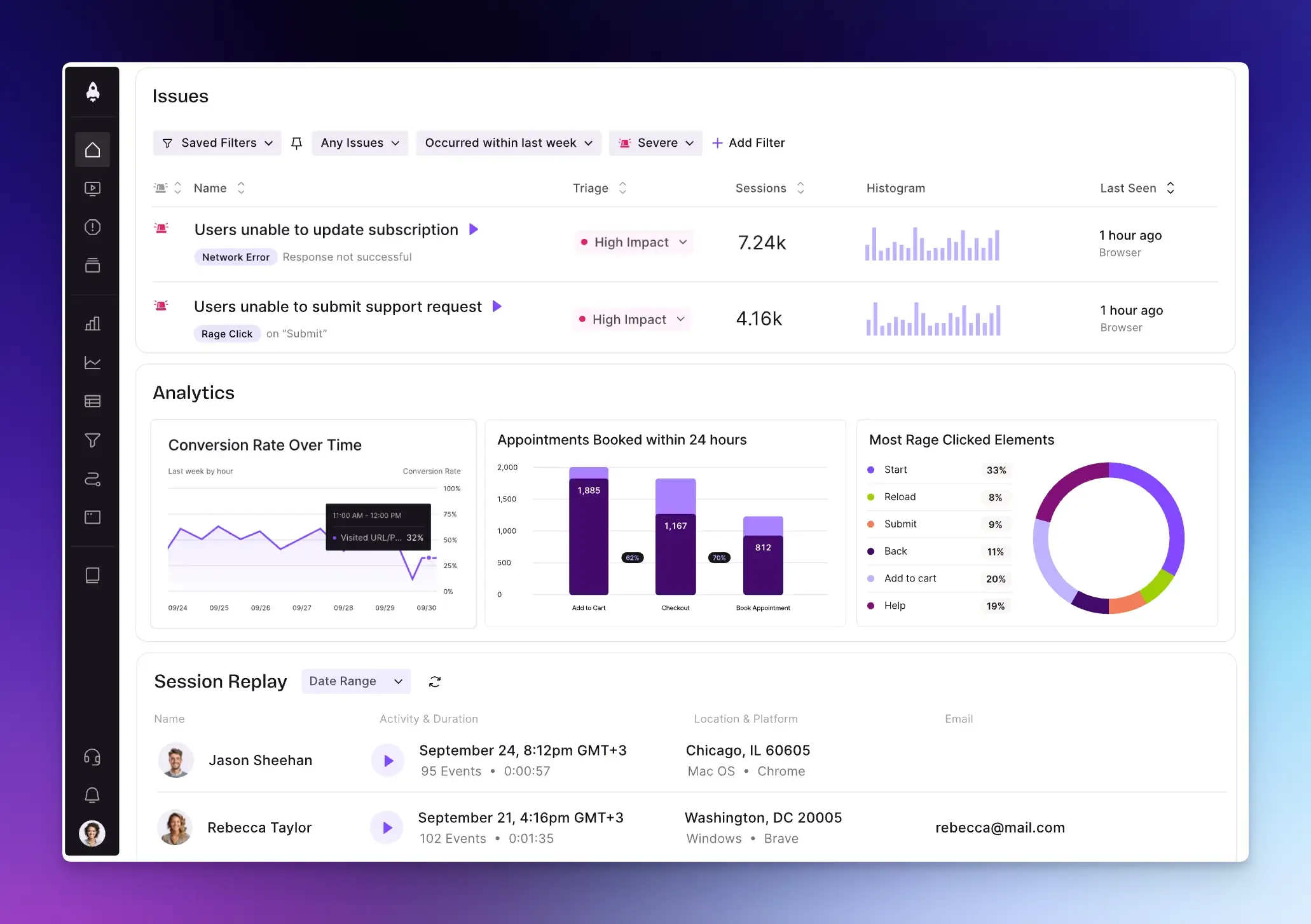This screenshot has width=1311, height=924.
Task: Click the notification bell icon
Action: point(92,795)
